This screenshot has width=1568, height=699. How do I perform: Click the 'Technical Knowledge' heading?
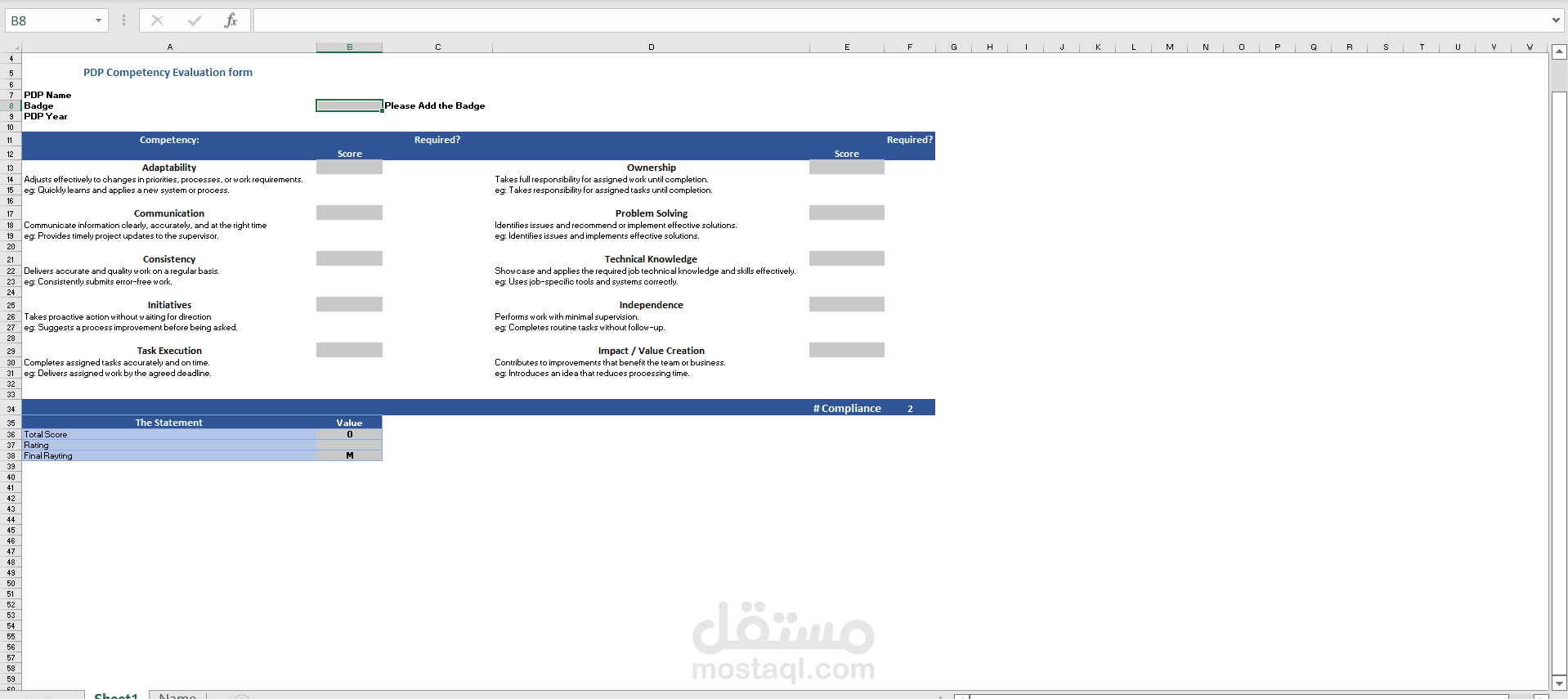pos(651,259)
